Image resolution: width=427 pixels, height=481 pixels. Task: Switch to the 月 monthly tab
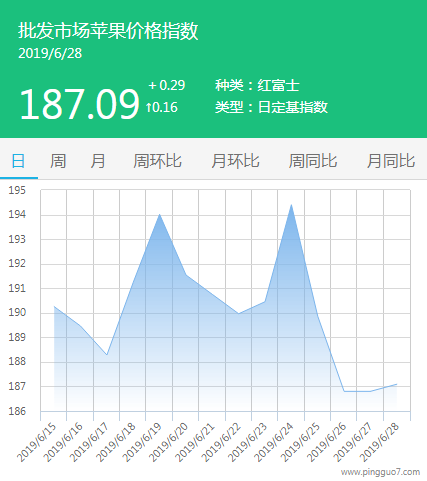[98, 161]
